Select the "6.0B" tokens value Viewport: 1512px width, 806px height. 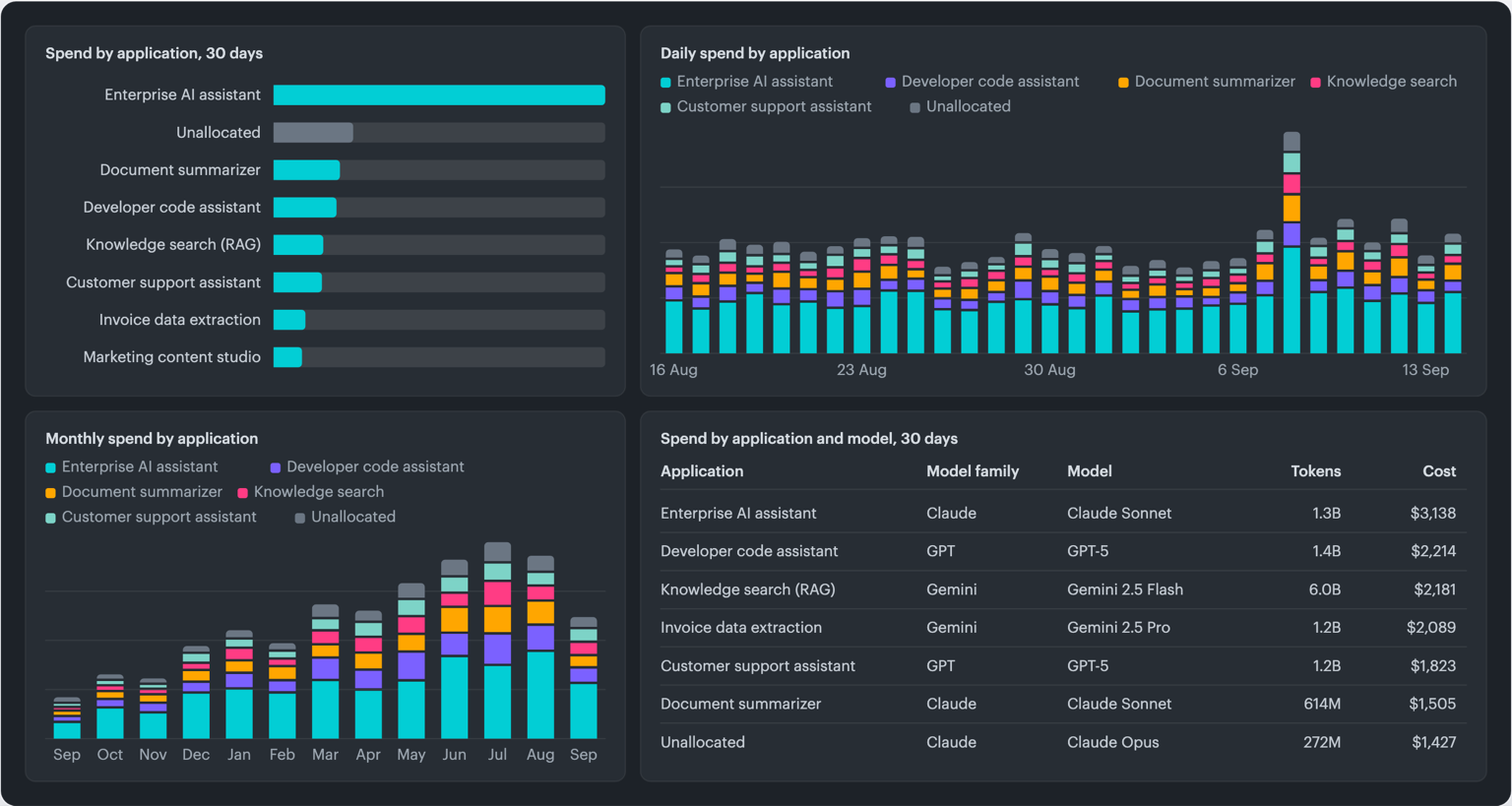(x=1325, y=589)
